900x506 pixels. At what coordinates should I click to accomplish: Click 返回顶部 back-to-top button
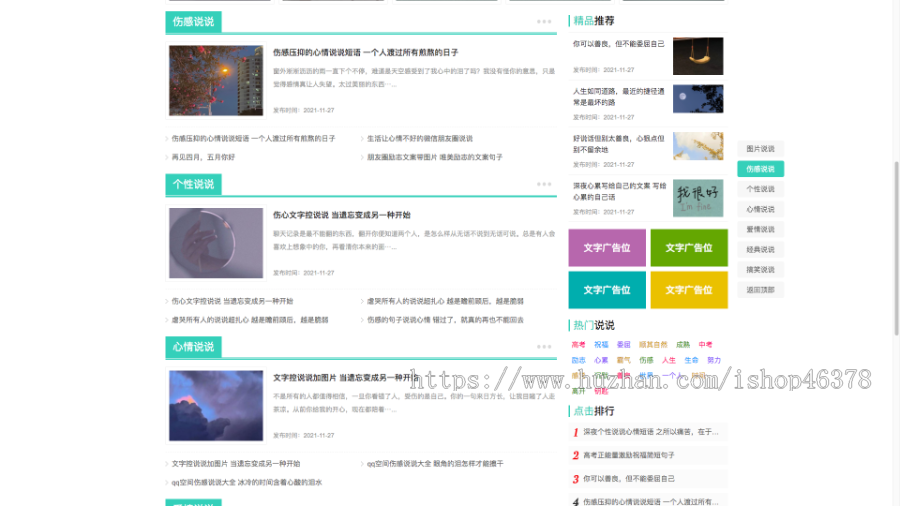760,290
